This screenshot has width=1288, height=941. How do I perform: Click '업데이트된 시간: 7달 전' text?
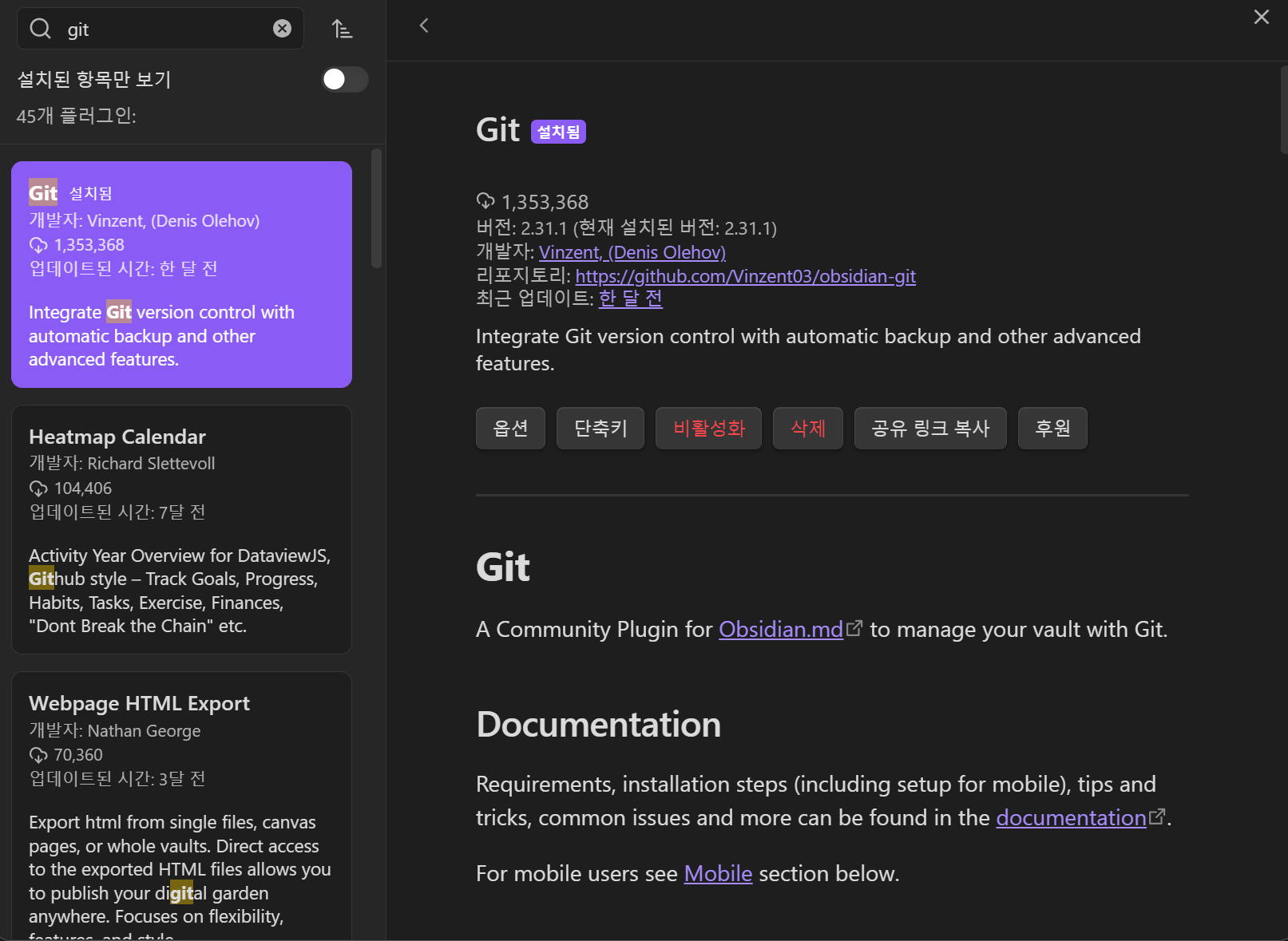[117, 512]
